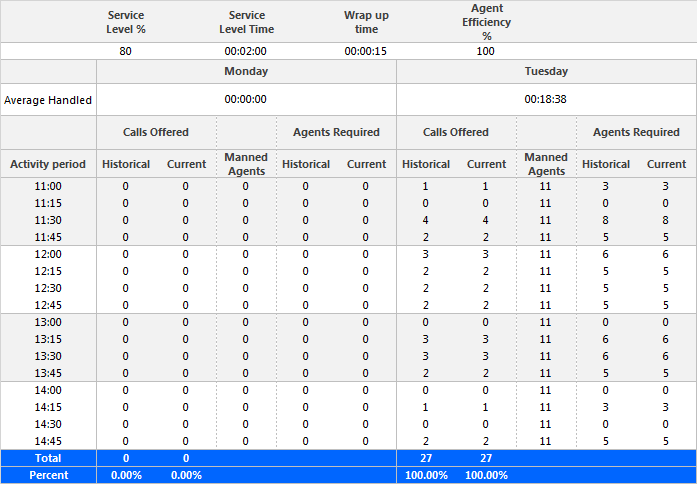The image size is (697, 484).
Task: Select Tuesday's Calls Offered header
Action: (x=456, y=132)
